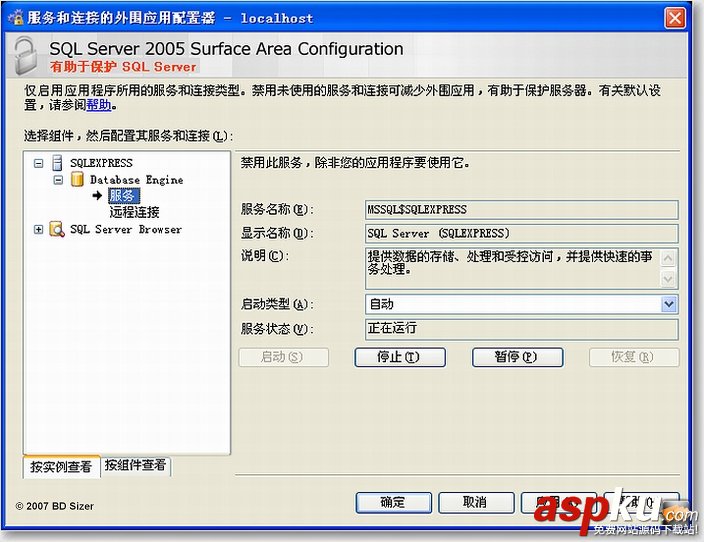This screenshot has width=704, height=542.
Task: Confirm with the 确定 button
Action: coord(394,502)
